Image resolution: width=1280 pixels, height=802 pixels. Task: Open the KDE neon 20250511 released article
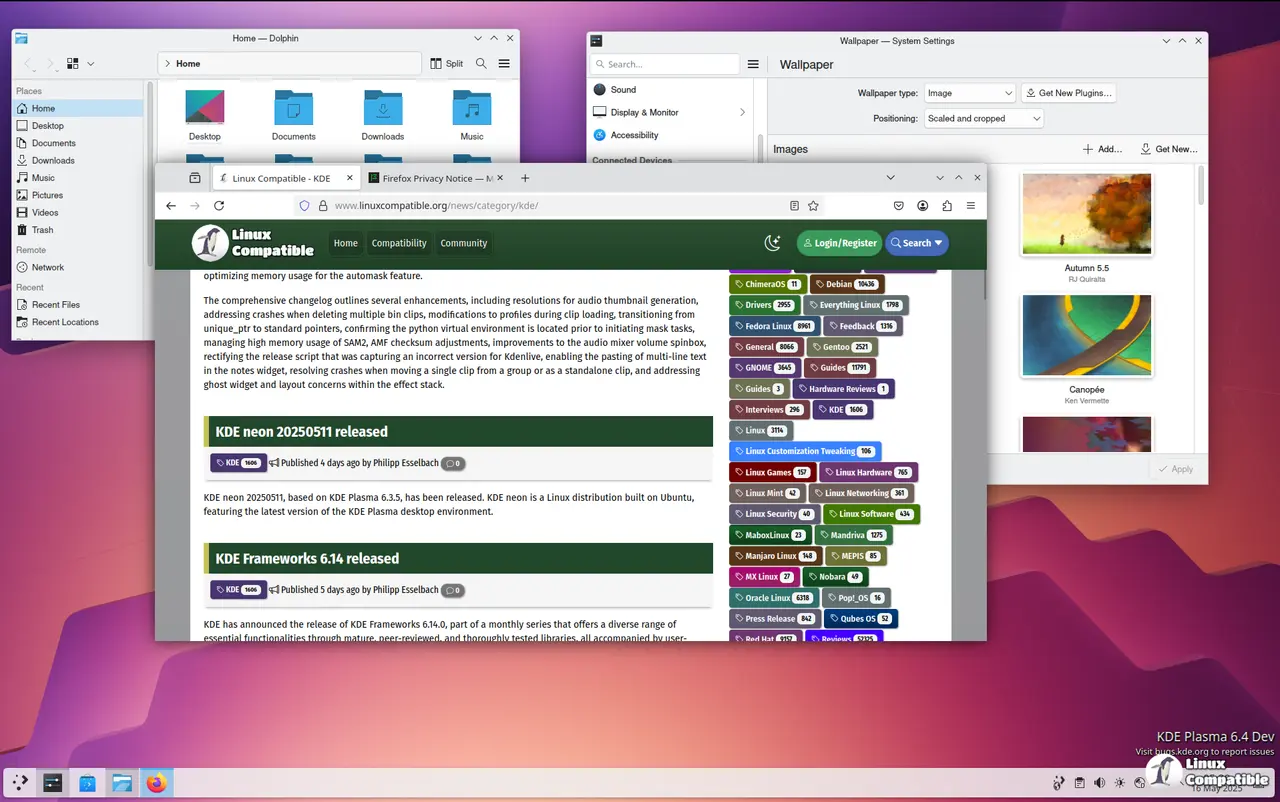pyautogui.click(x=302, y=432)
